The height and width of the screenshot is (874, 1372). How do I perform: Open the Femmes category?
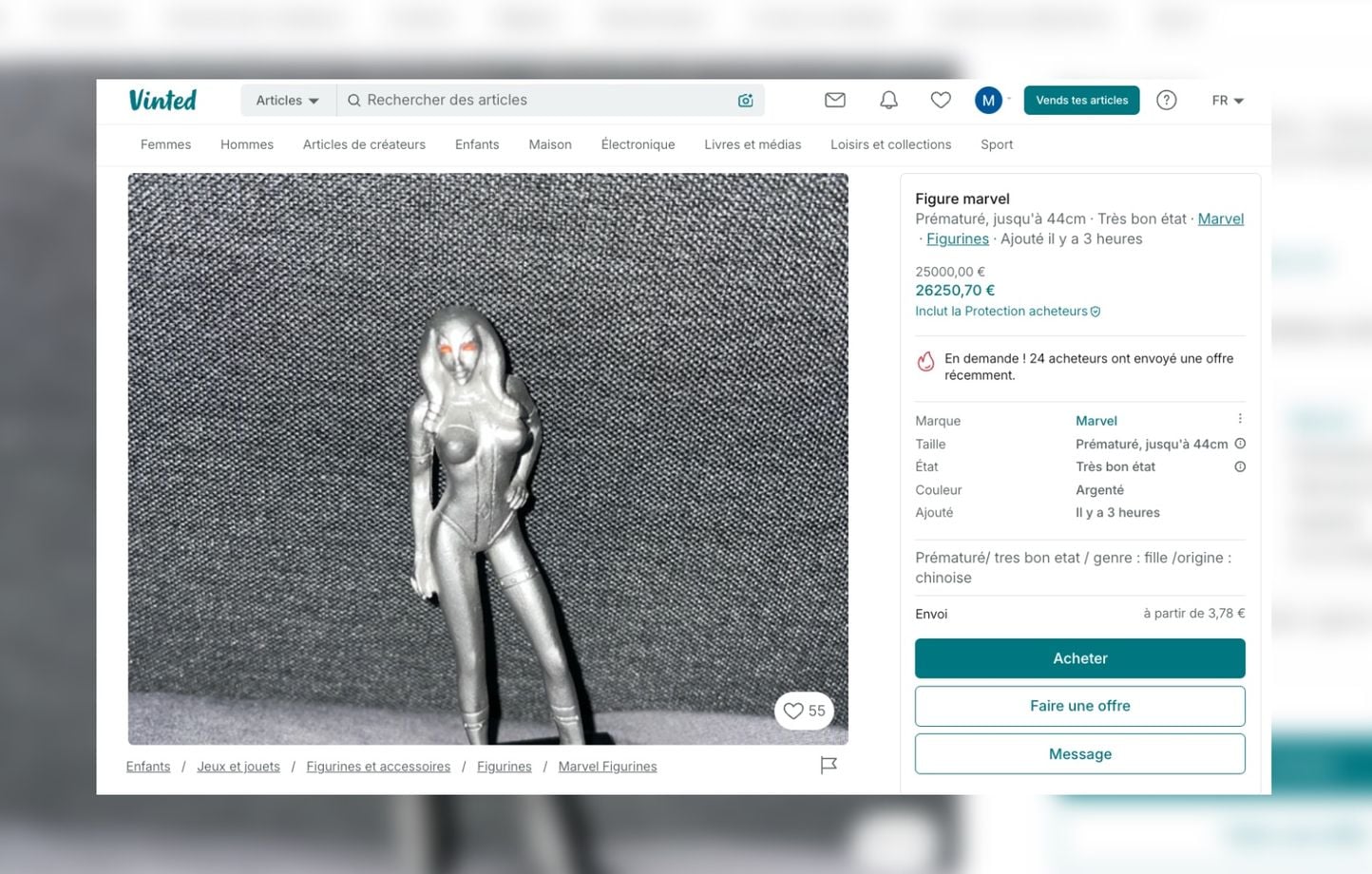click(165, 144)
